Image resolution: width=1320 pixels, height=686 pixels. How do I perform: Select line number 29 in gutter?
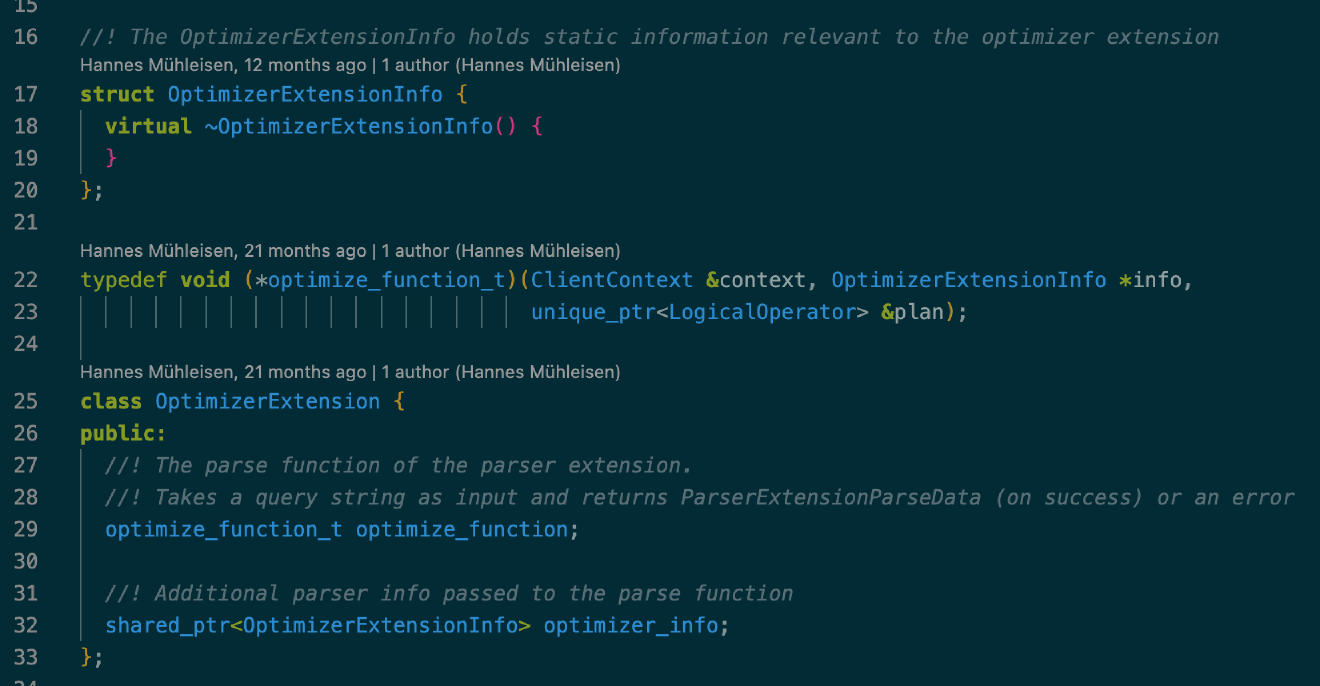[25, 529]
